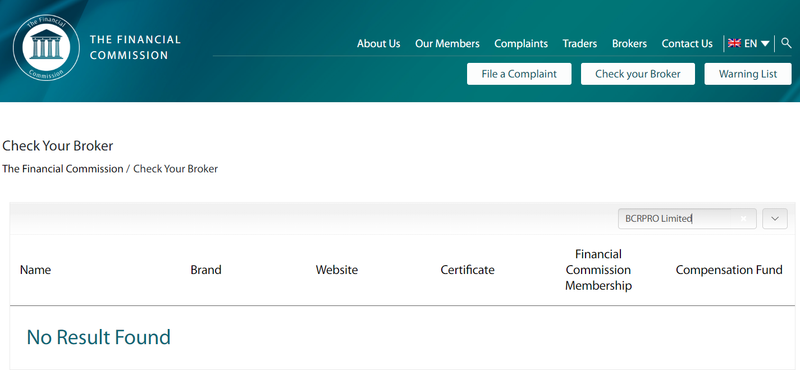Open the EN language dropdown arrow
800x370 pixels.
pyautogui.click(x=765, y=44)
